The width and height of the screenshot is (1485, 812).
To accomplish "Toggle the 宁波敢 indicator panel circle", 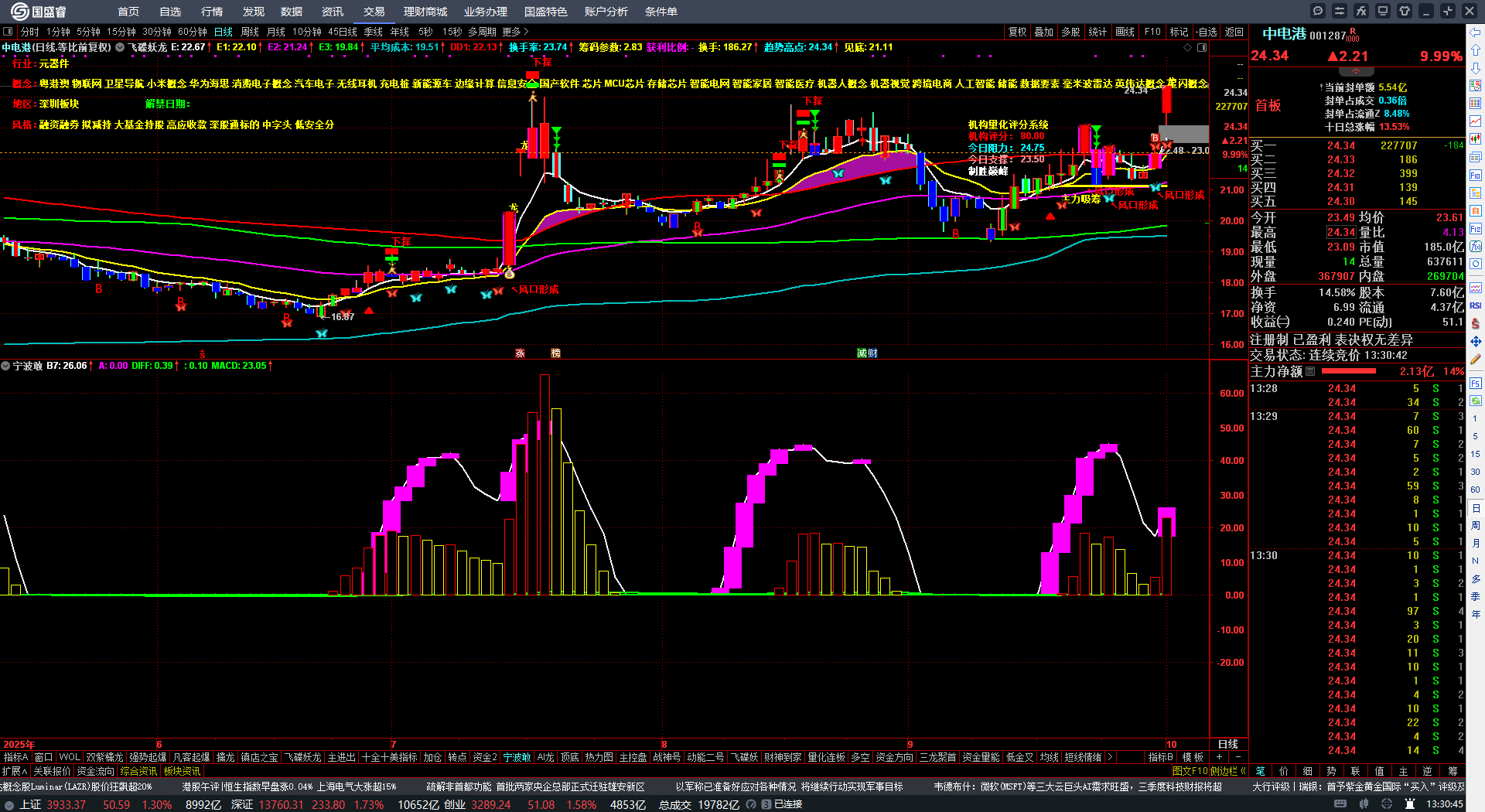I will [x=5, y=366].
